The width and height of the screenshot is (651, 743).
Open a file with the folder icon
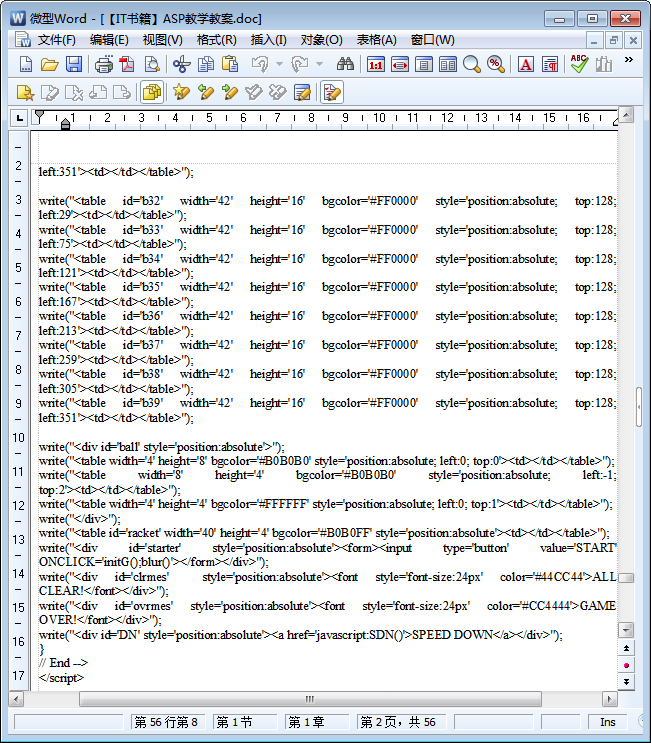pyautogui.click(x=49, y=64)
